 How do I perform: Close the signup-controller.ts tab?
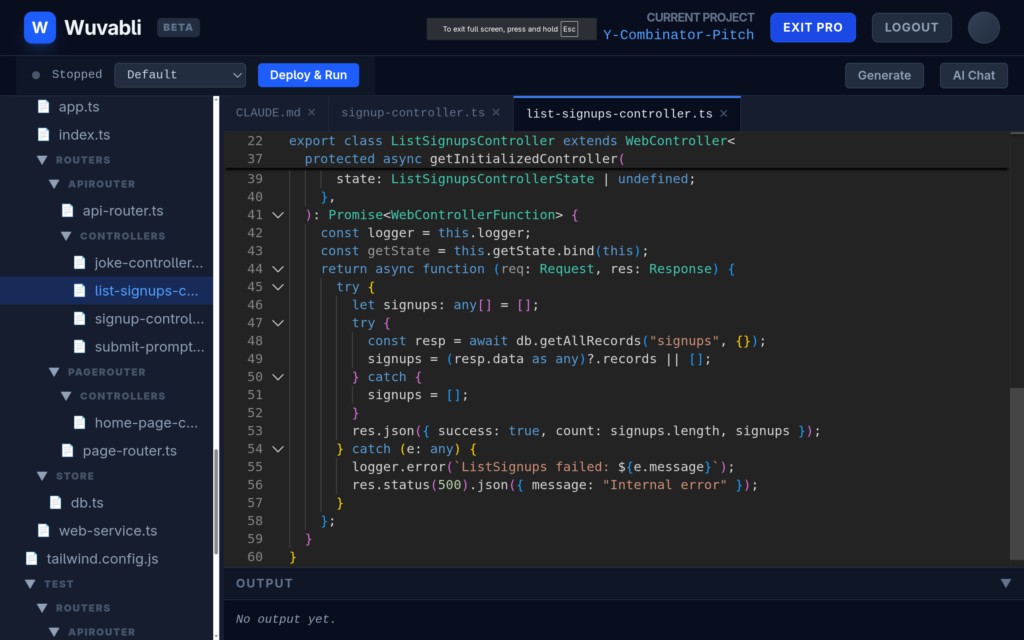(496, 112)
